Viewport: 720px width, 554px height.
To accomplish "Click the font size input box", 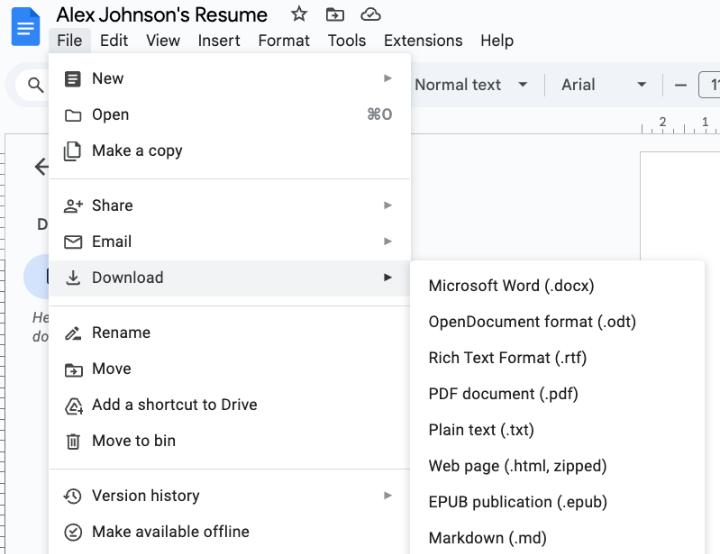I will pyautogui.click(x=709, y=85).
